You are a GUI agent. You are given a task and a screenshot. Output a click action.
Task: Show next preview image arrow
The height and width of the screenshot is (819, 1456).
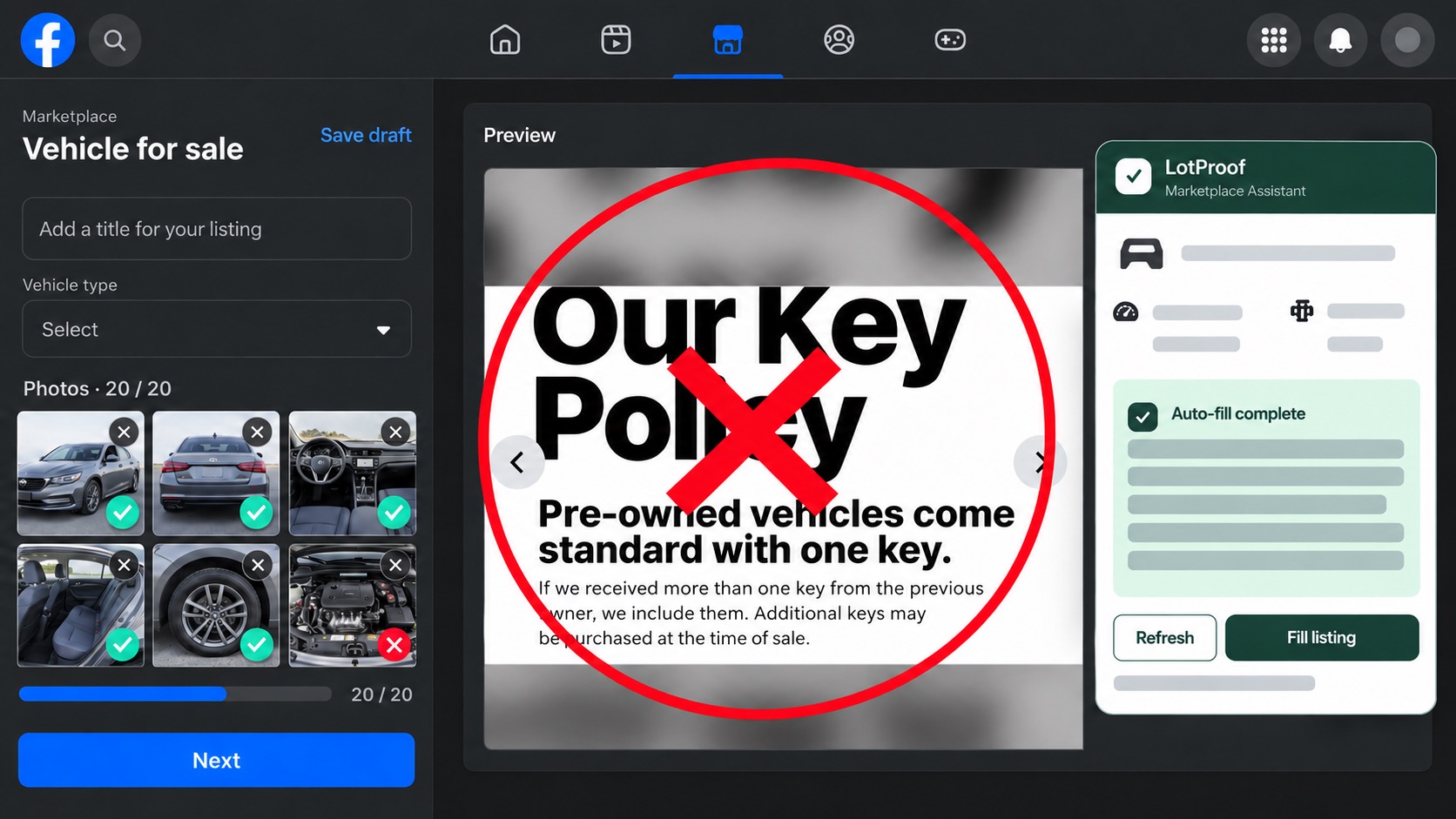pos(1040,462)
